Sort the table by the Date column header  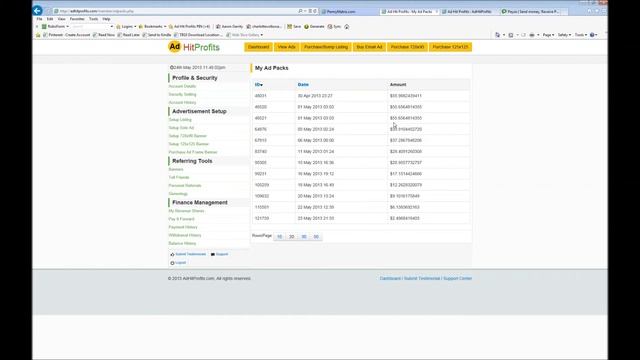[303, 84]
